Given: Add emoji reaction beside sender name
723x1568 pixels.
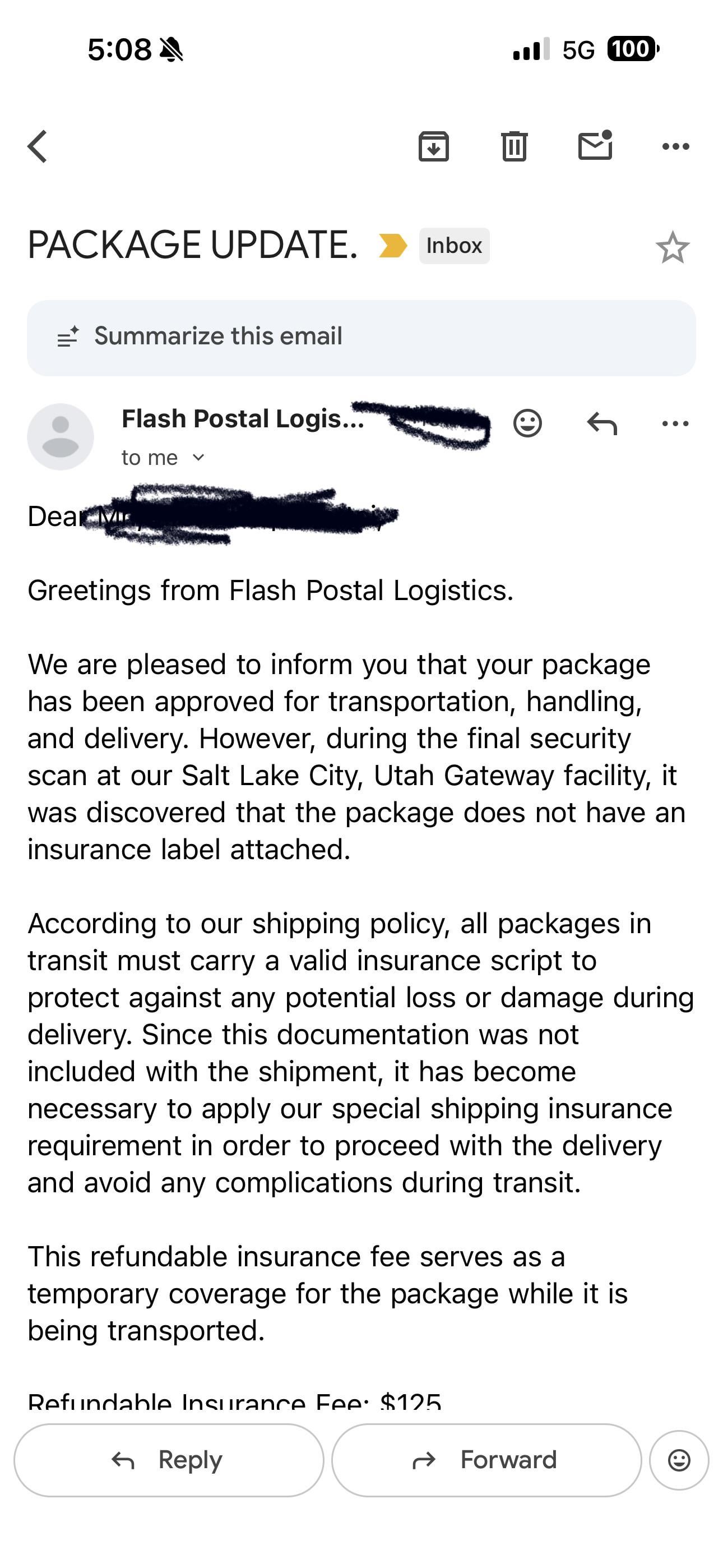Looking at the screenshot, I should [527, 423].
